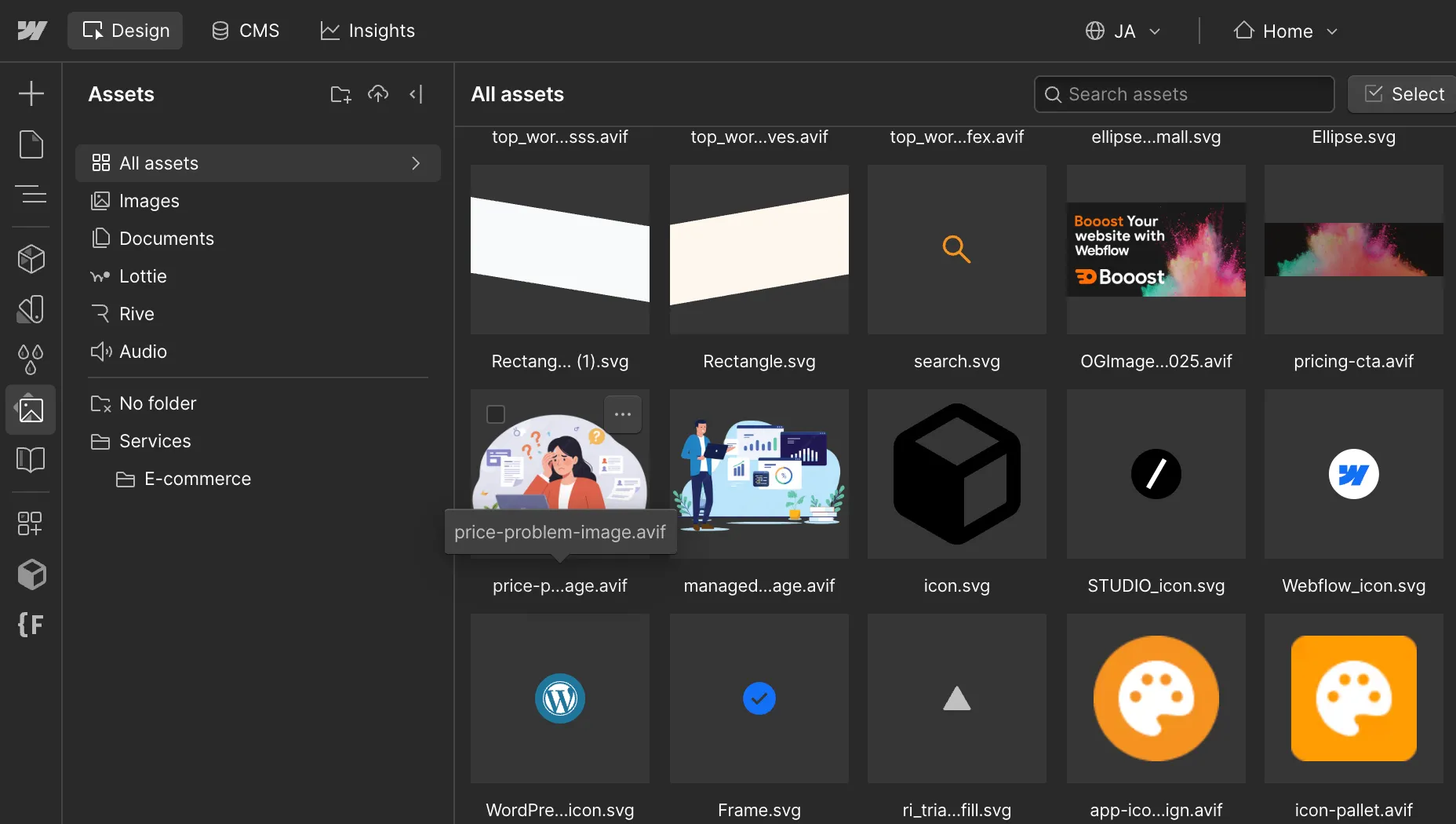Screen dimensions: 1456x824
Task: Select the managed image illustration asset
Action: [759, 474]
